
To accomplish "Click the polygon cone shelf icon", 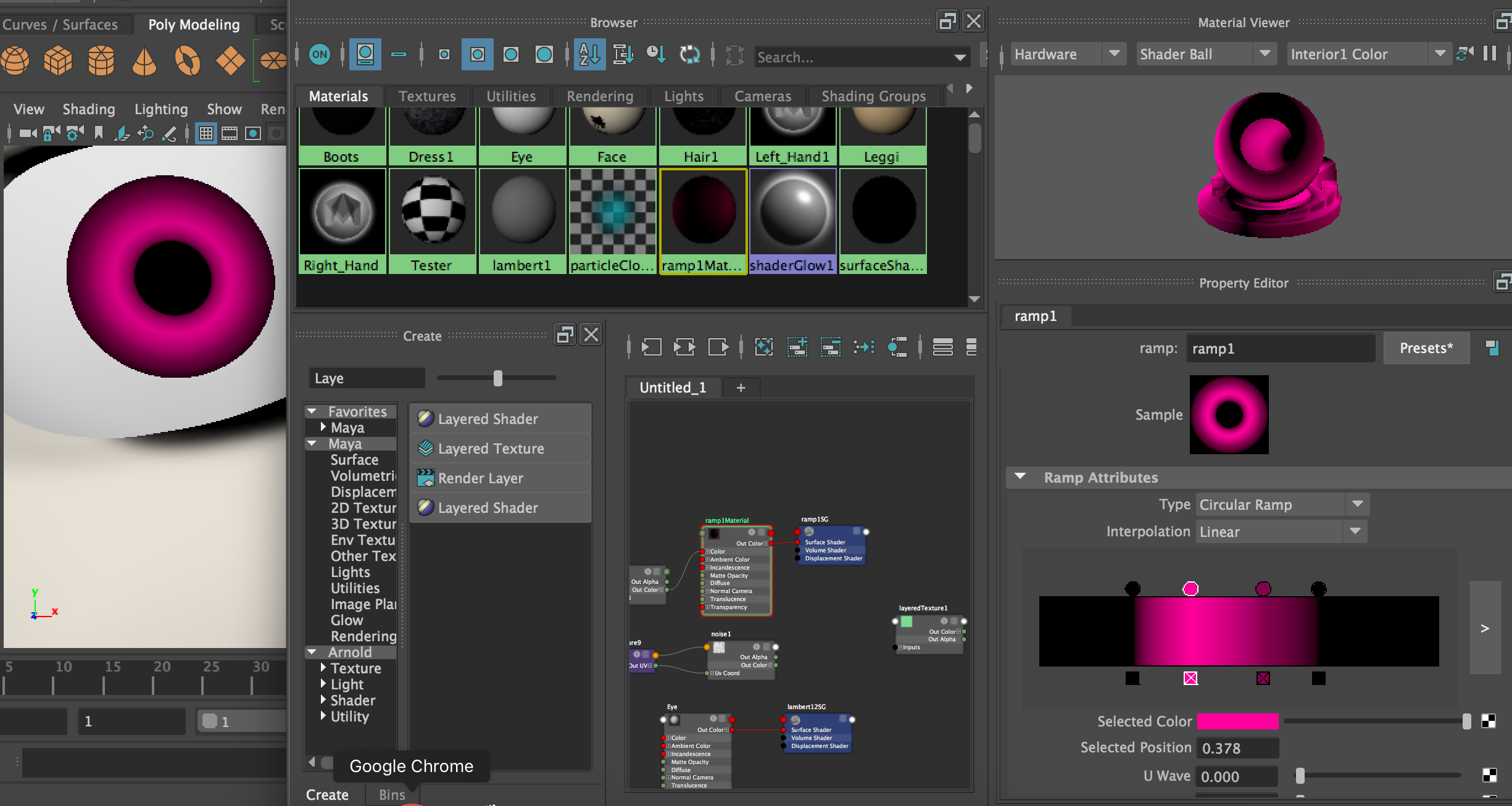I will pyautogui.click(x=144, y=60).
